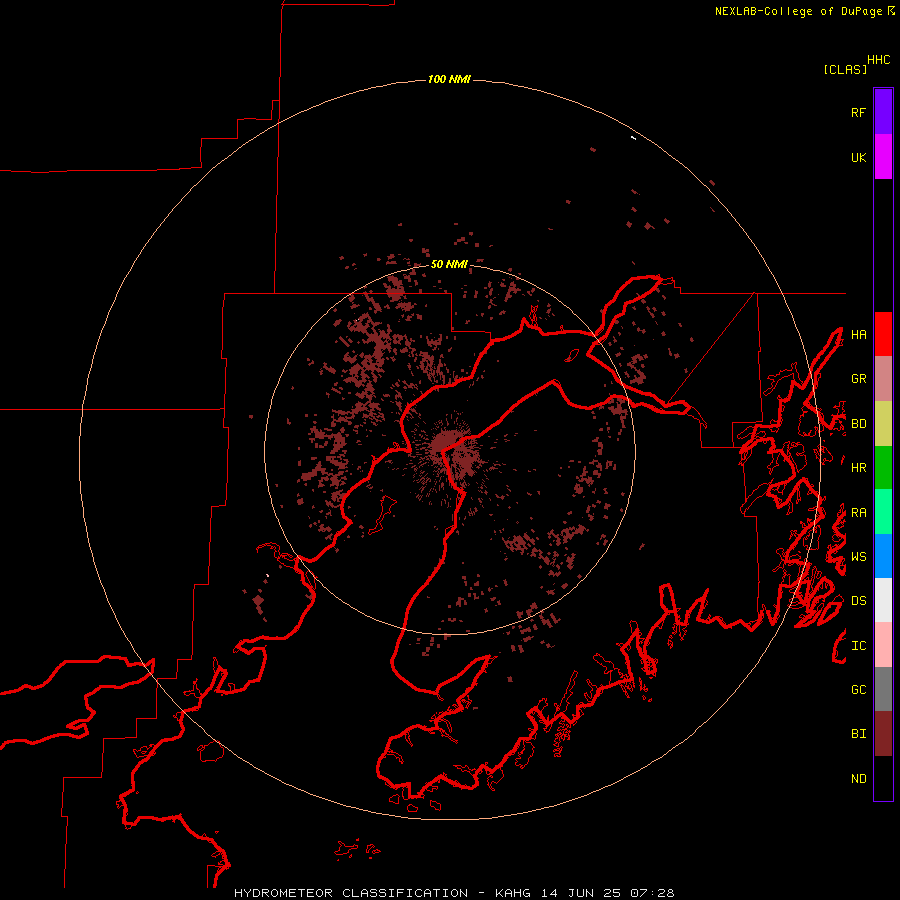Click the DS legend label
The width and height of the screenshot is (900, 900).
pos(858,601)
